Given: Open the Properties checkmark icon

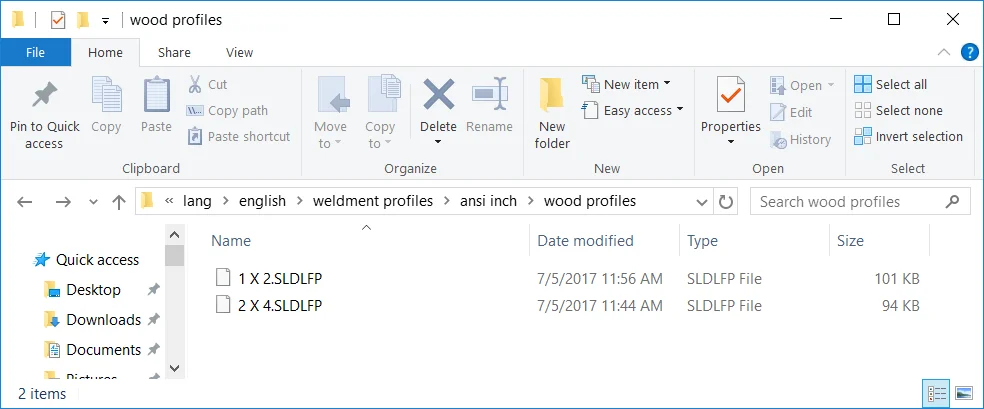Looking at the screenshot, I should 730,96.
